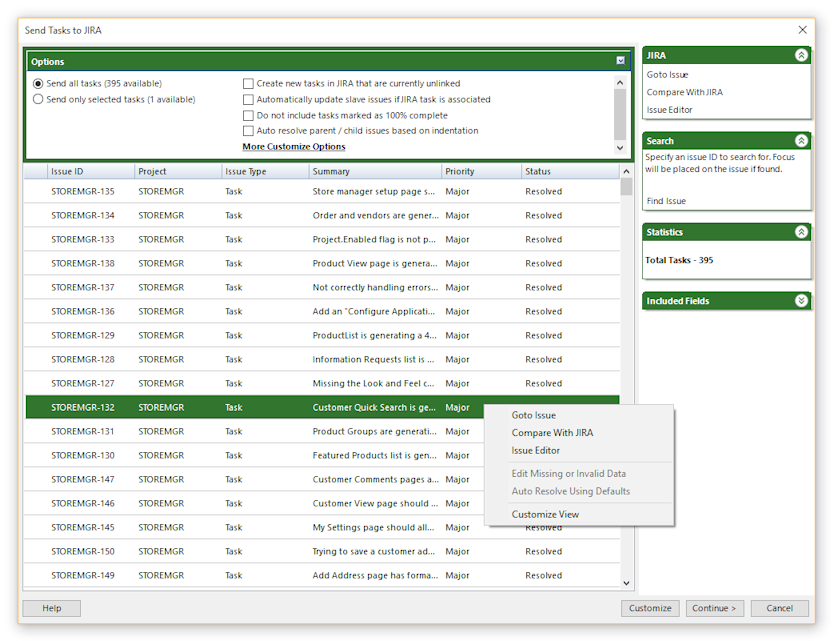838x641 pixels.
Task: Sort by Priority column header
Action: (482, 172)
